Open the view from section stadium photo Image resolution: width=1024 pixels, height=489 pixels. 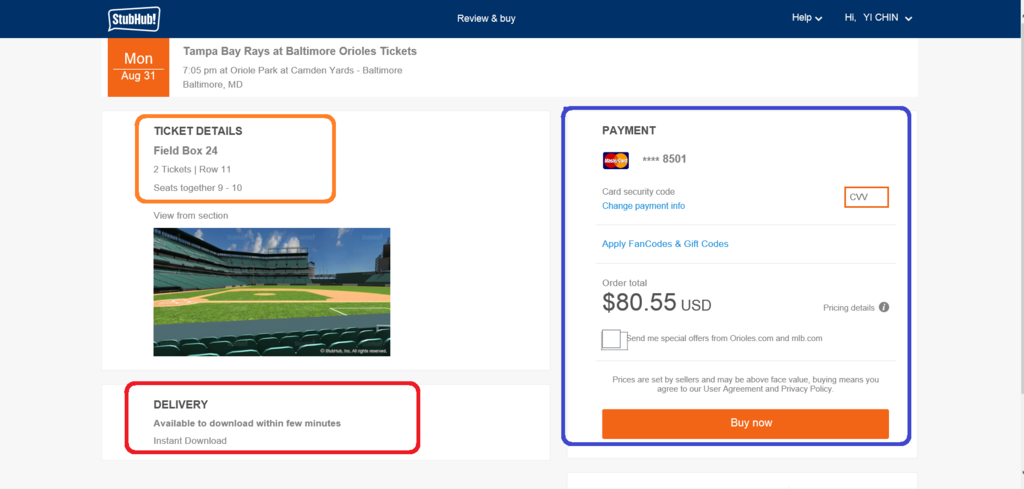pyautogui.click(x=271, y=291)
